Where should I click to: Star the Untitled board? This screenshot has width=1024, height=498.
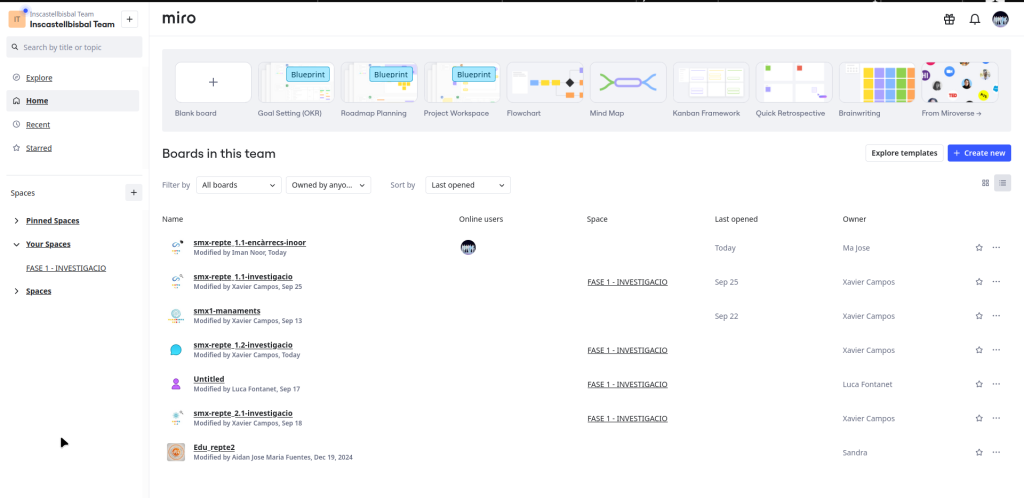[x=979, y=384]
